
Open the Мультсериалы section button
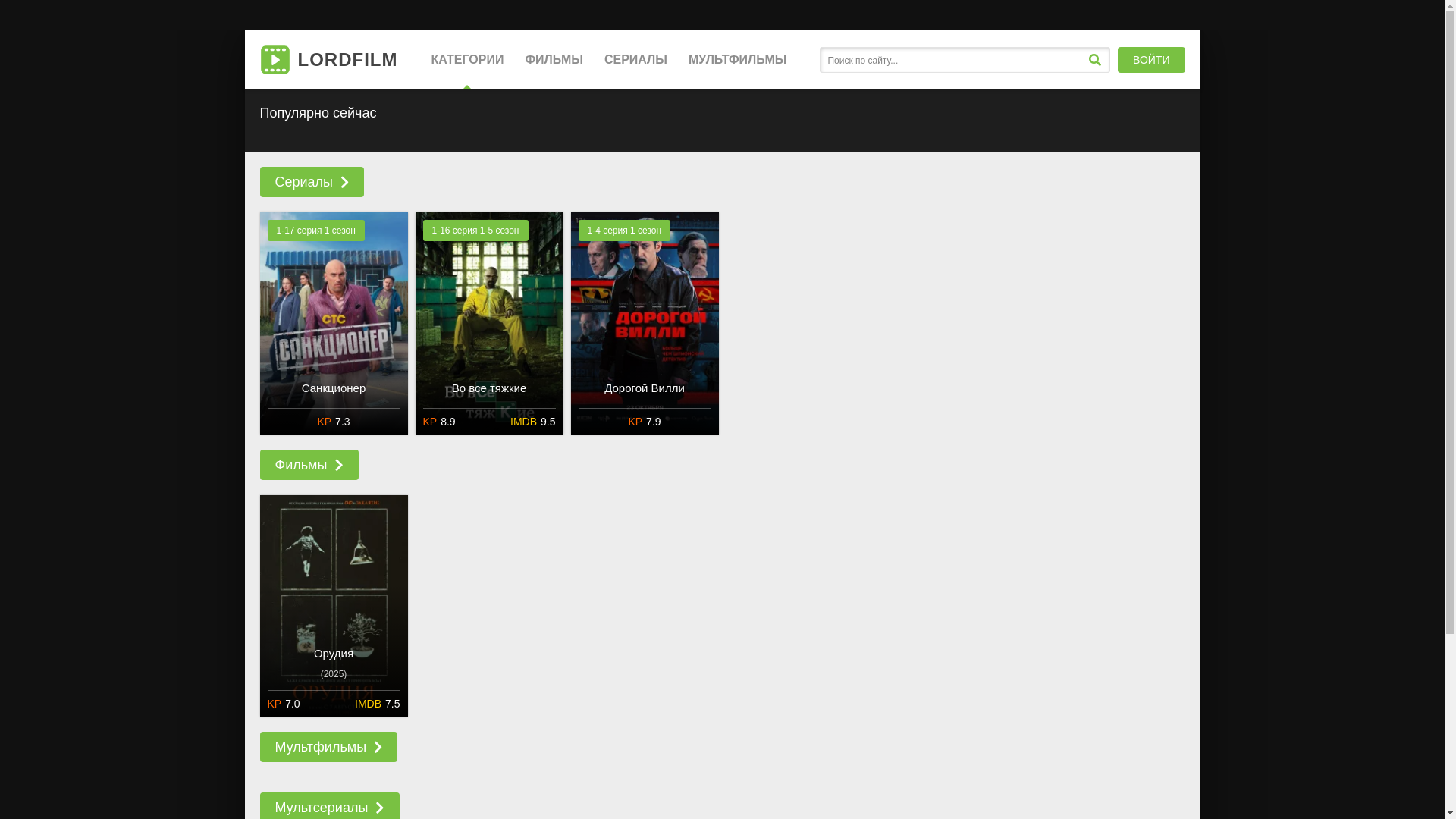(329, 806)
